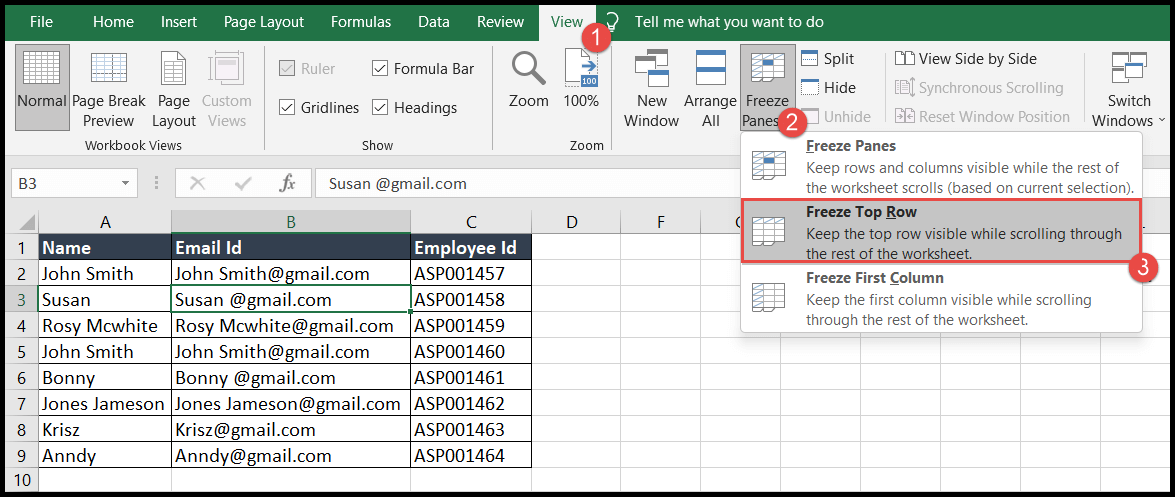This screenshot has width=1175, height=497.
Task: Open Custom Views dialog
Action: (x=226, y=87)
